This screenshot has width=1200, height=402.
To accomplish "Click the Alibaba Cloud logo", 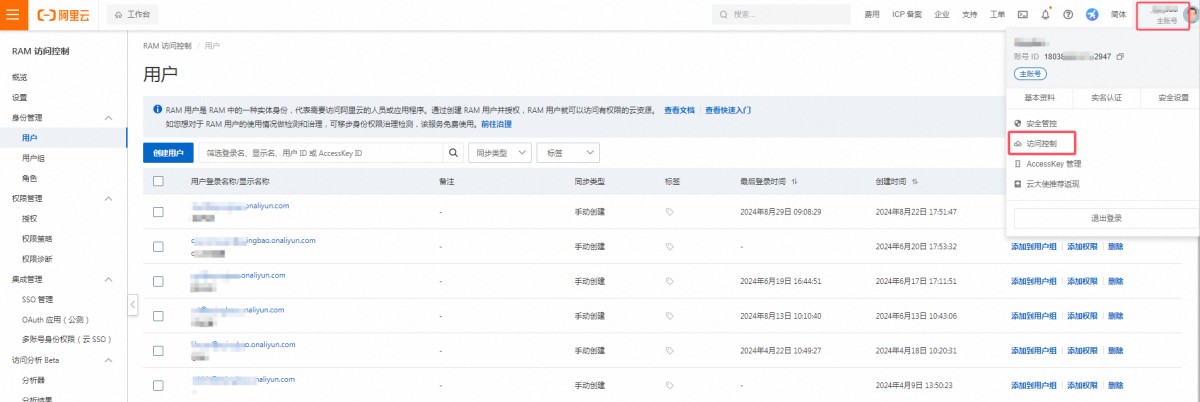I will [65, 15].
